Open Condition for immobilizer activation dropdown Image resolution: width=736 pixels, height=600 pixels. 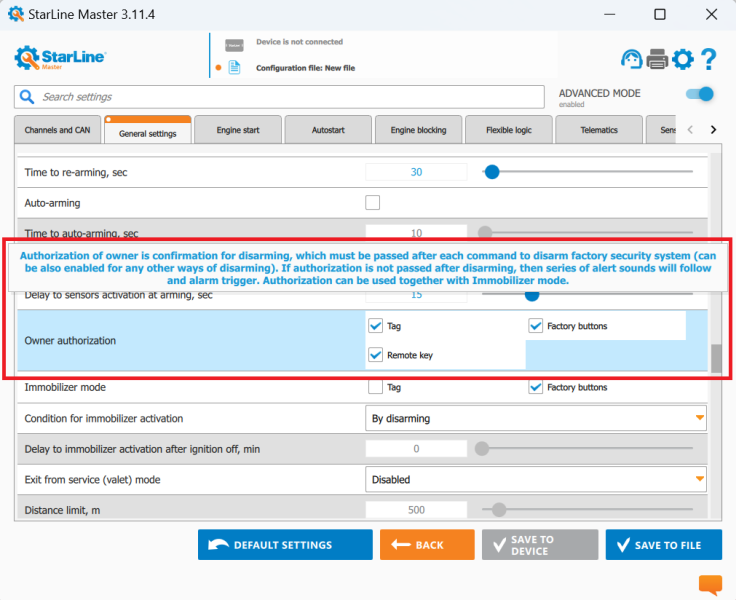click(x=536, y=418)
